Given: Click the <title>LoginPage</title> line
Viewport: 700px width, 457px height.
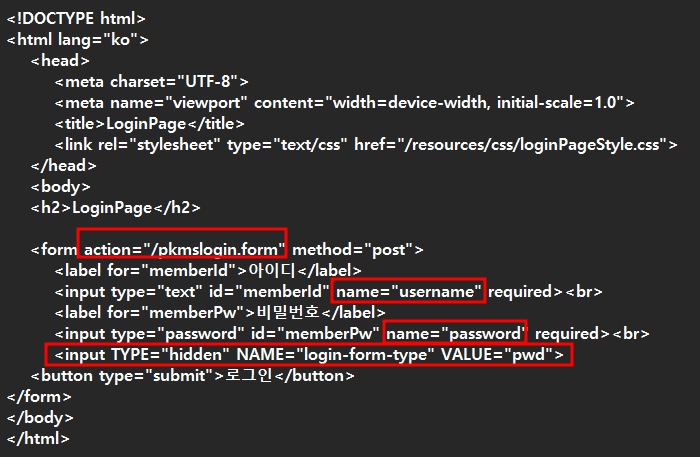Looking at the screenshot, I should pyautogui.click(x=150, y=124).
